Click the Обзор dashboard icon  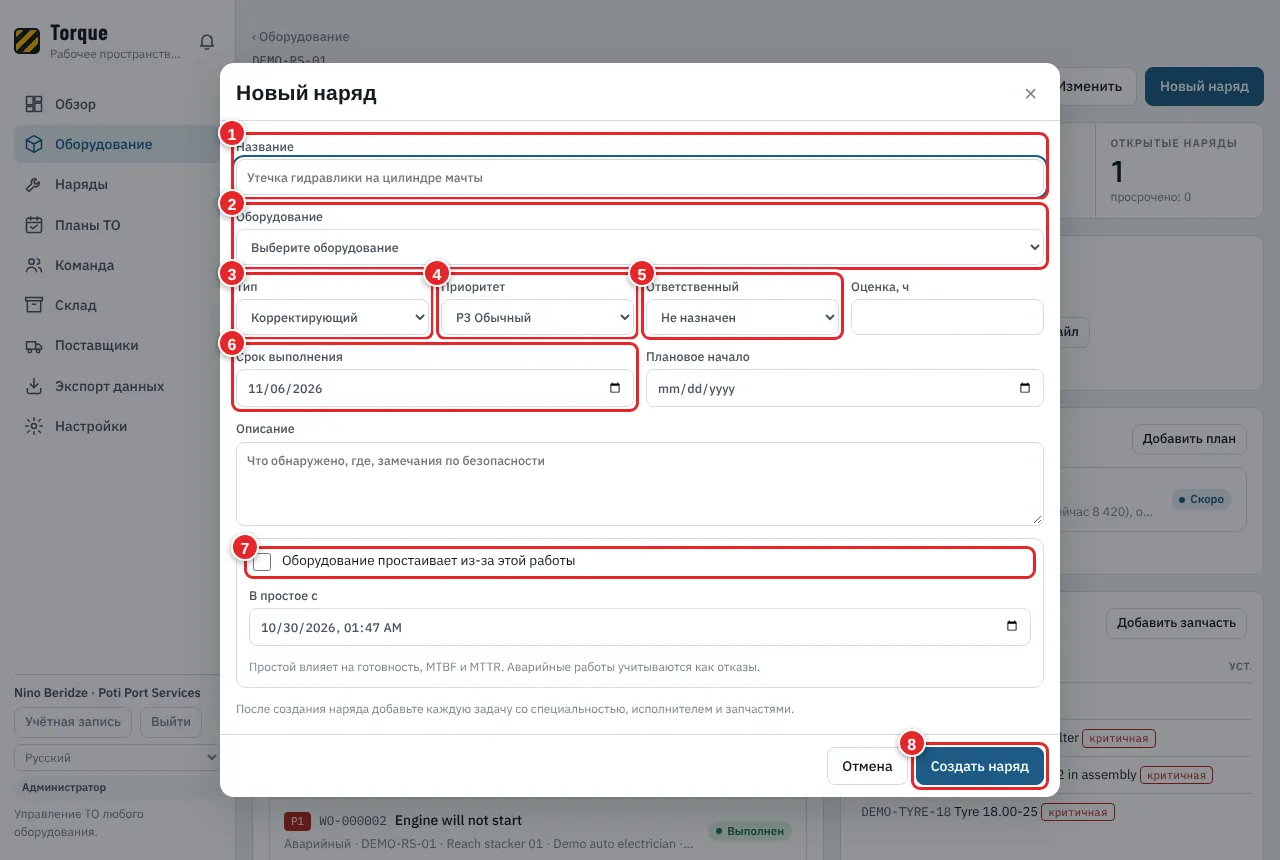[34, 104]
